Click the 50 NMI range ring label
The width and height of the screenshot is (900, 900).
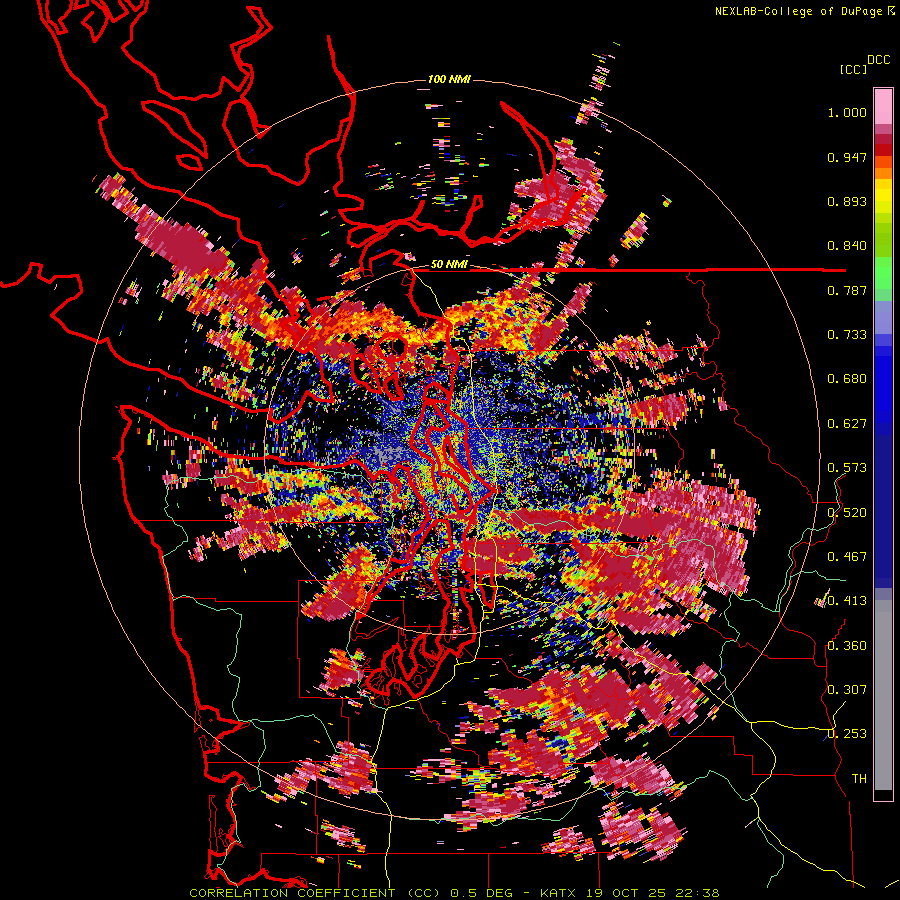[449, 265]
